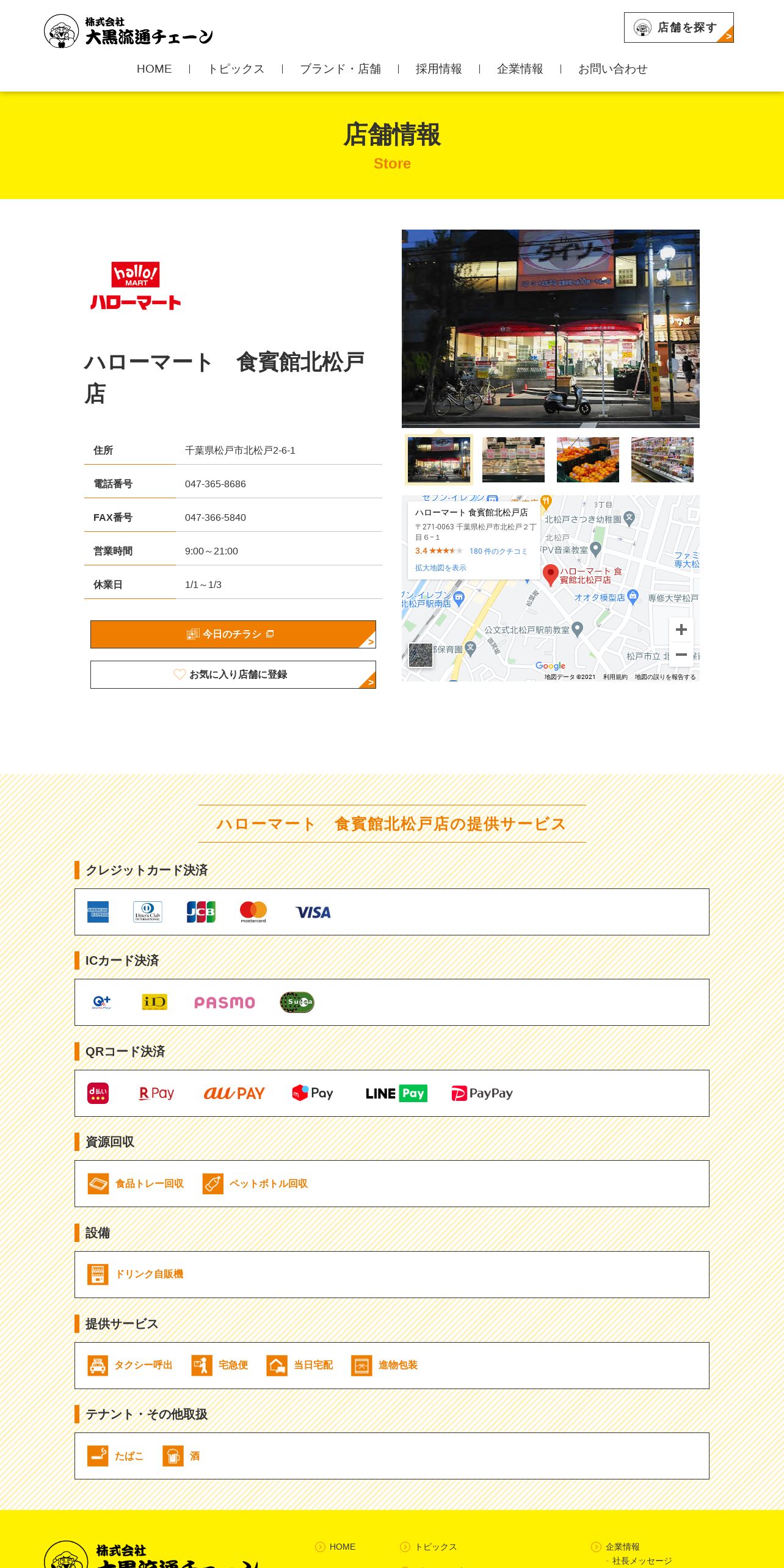Viewport: 784px width, 1568px height.
Task: Click the red store pin on map
Action: tap(550, 575)
